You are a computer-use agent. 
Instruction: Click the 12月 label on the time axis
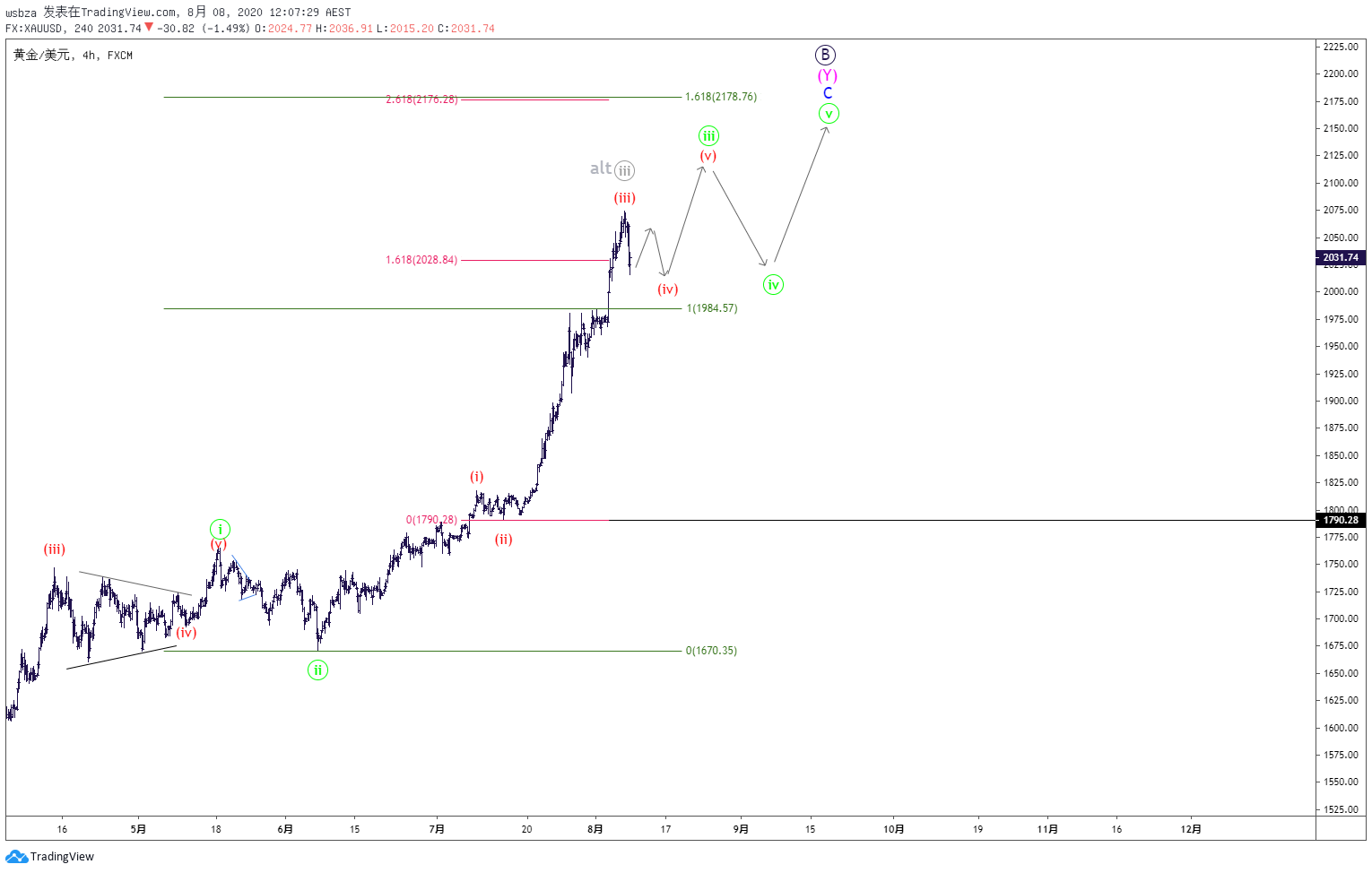tap(1191, 829)
